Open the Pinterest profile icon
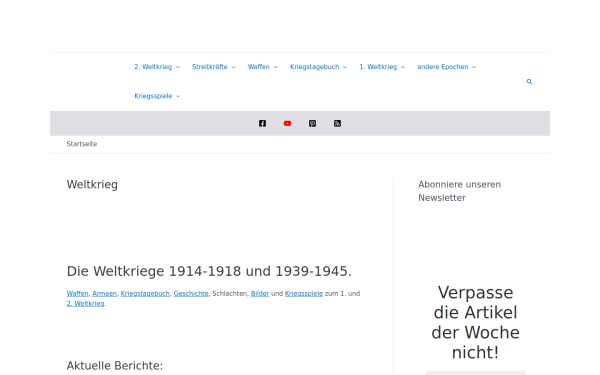This screenshot has width=600, height=375. [x=312, y=123]
